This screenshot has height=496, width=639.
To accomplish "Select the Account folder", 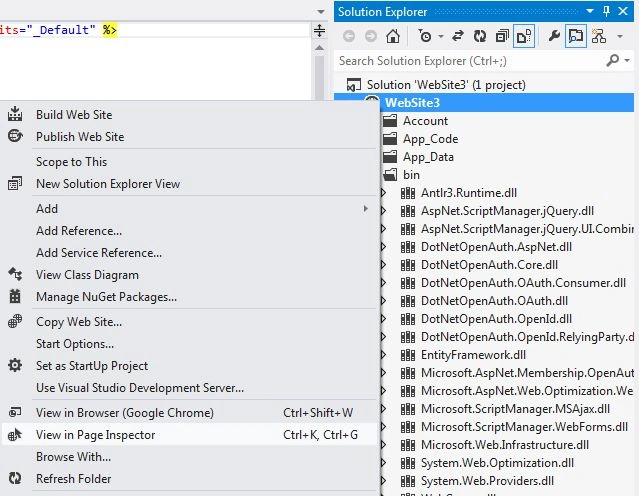I will [425, 121].
